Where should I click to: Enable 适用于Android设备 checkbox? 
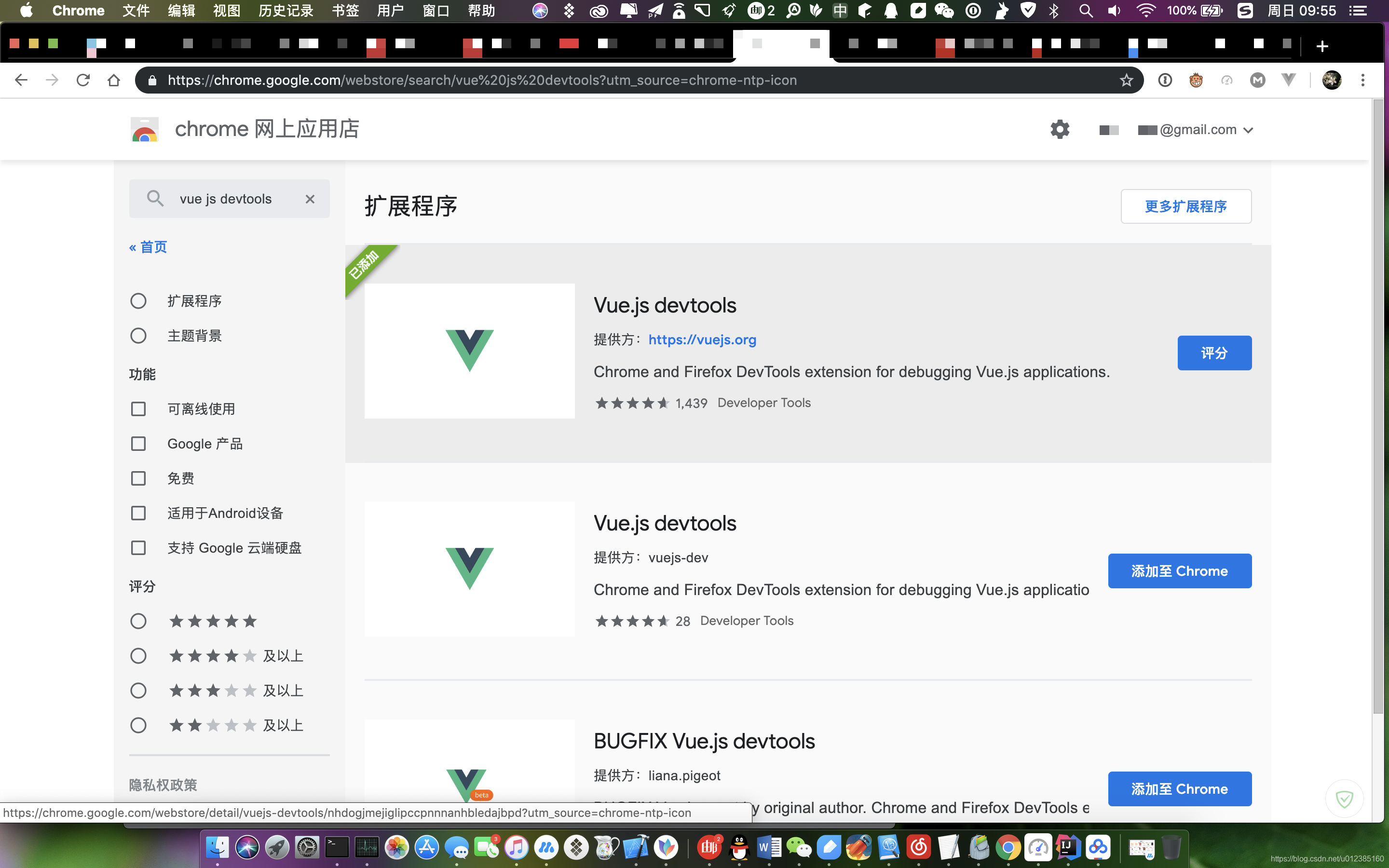point(138,513)
